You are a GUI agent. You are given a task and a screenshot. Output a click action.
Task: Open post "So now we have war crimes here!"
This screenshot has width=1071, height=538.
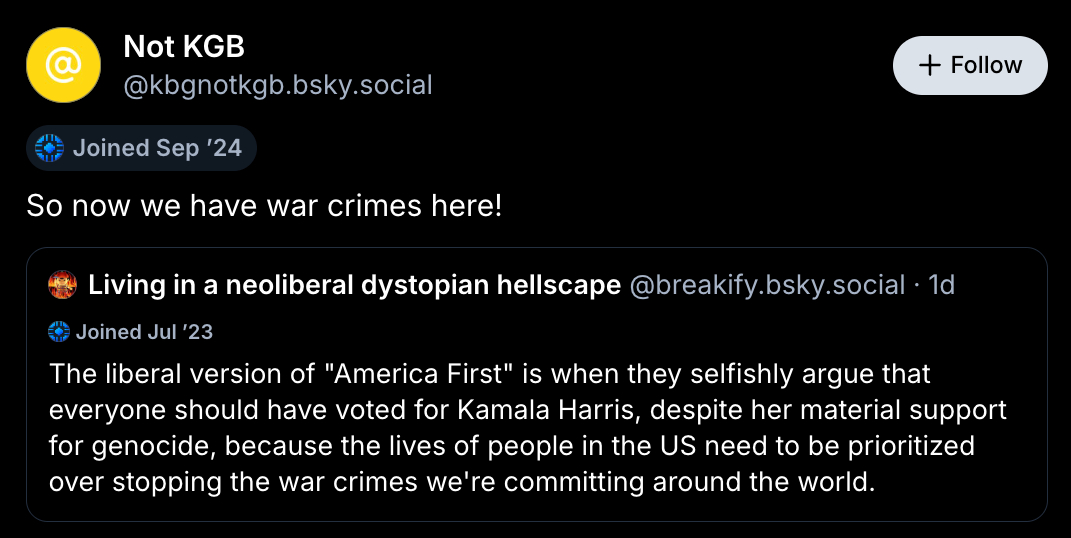coord(264,207)
